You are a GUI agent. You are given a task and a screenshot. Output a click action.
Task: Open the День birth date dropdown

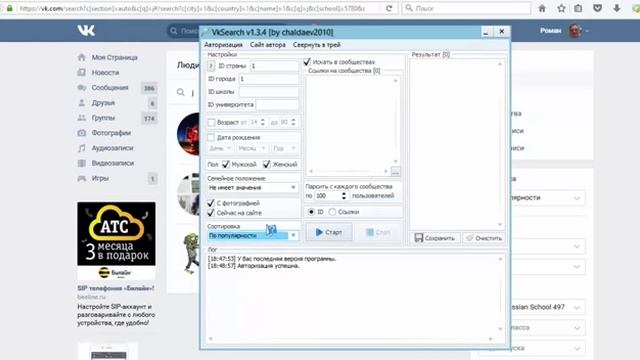[x=220, y=149]
